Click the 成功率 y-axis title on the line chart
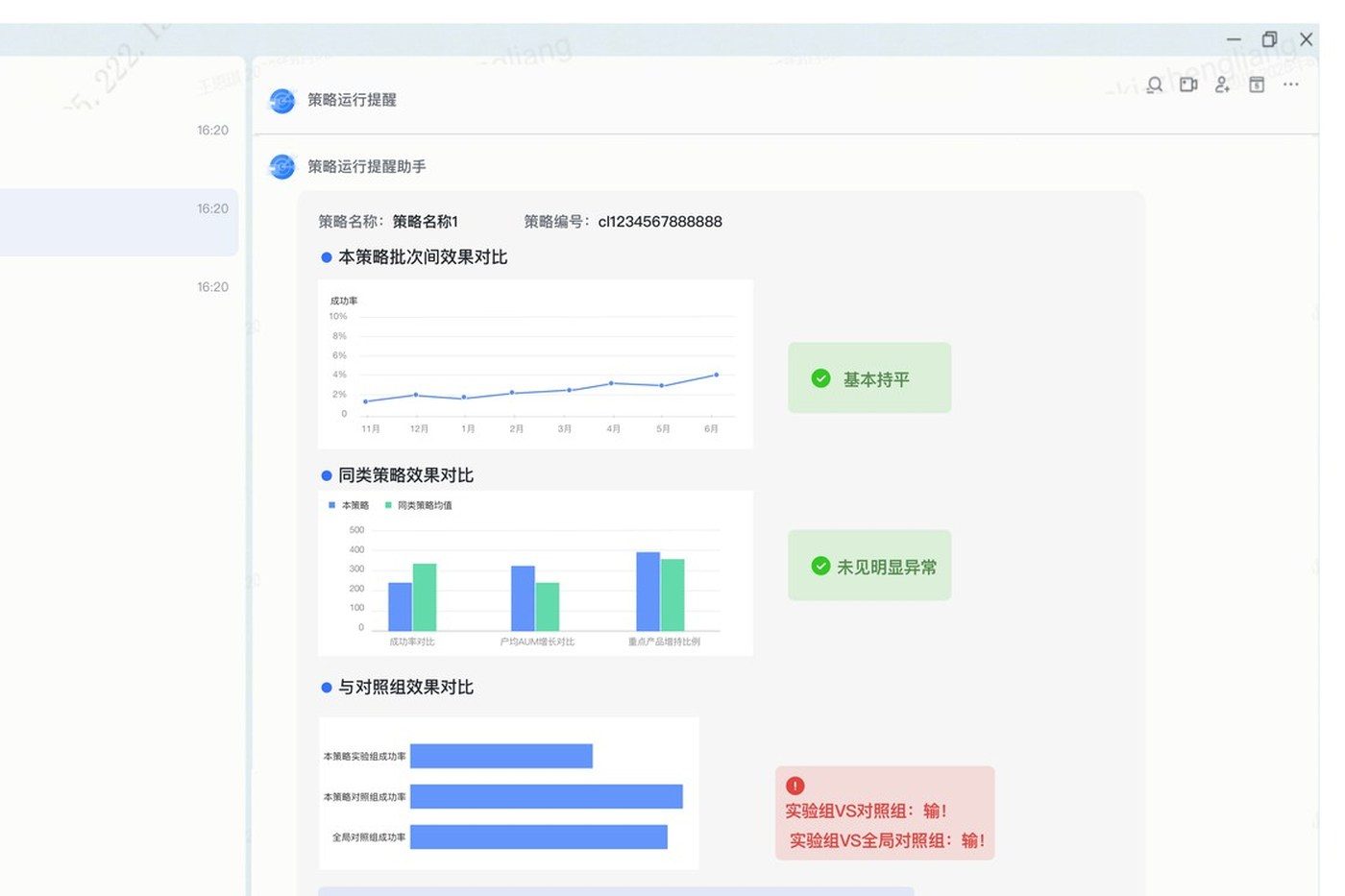This screenshot has height=896, width=1345. tap(344, 301)
